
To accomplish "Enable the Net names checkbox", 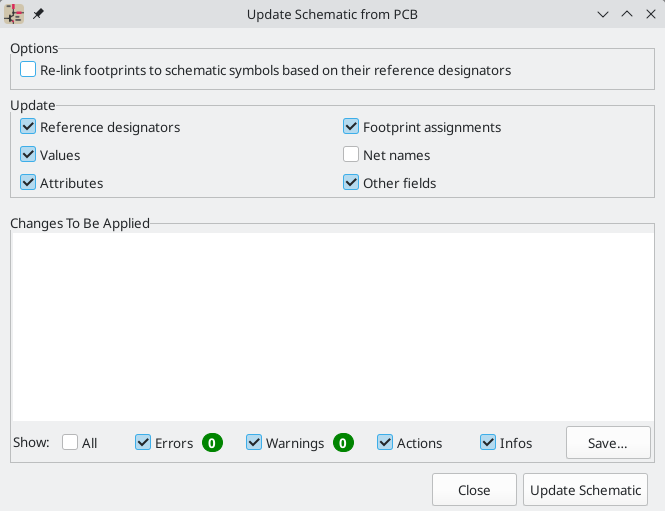I will pos(351,155).
